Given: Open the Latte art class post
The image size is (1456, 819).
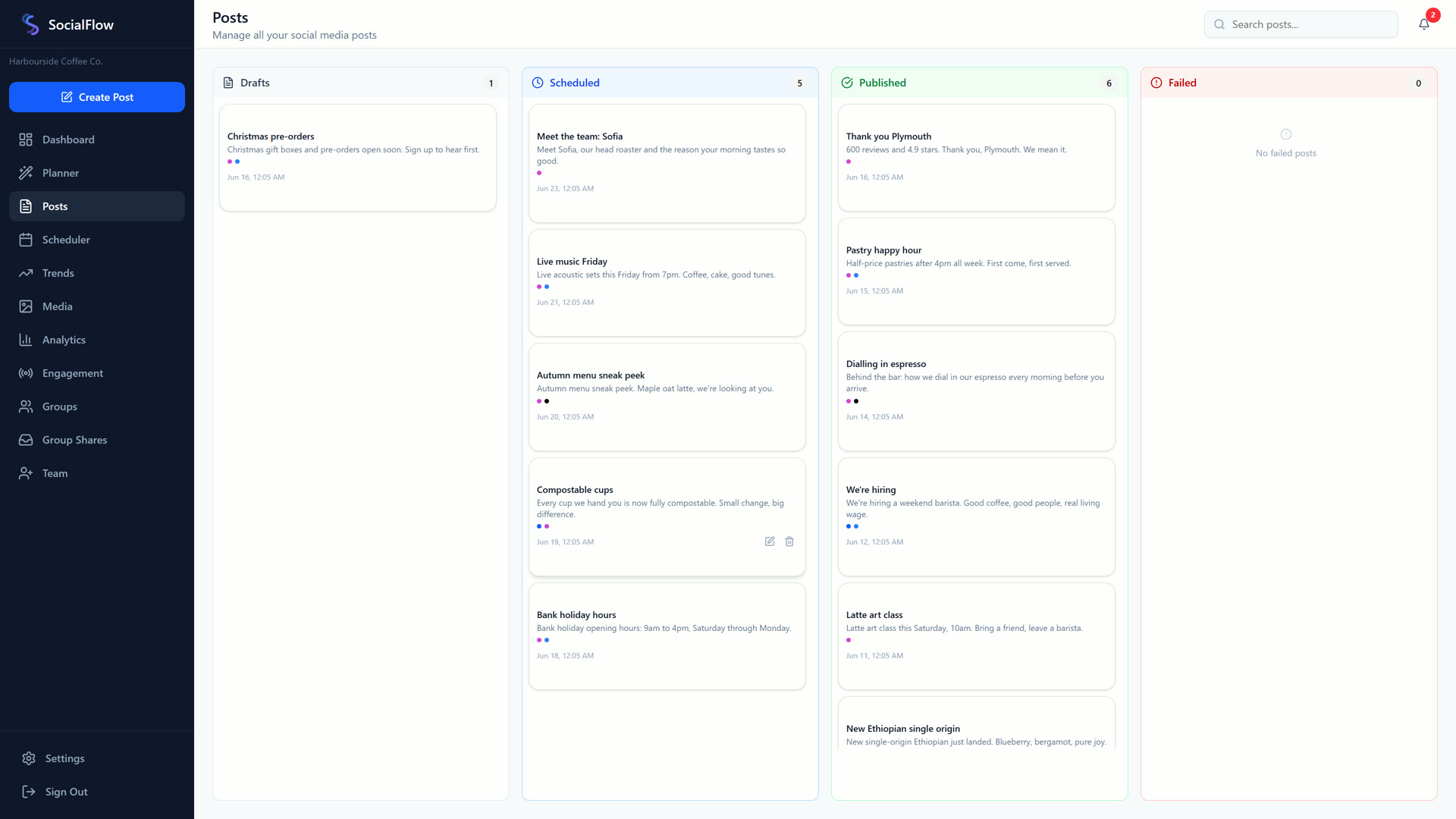Looking at the screenshot, I should click(x=977, y=636).
